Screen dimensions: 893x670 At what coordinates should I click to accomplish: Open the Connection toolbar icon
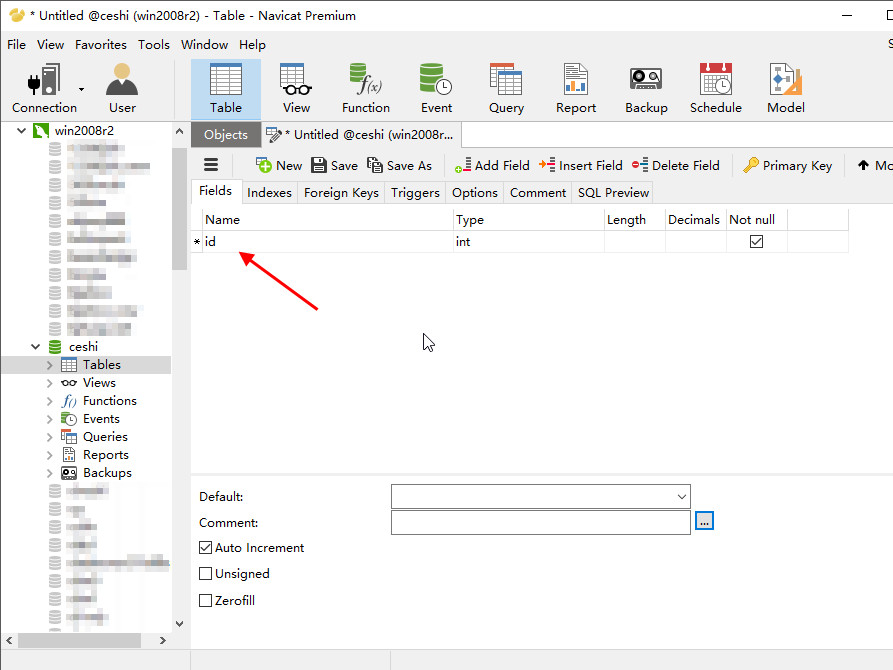(44, 89)
